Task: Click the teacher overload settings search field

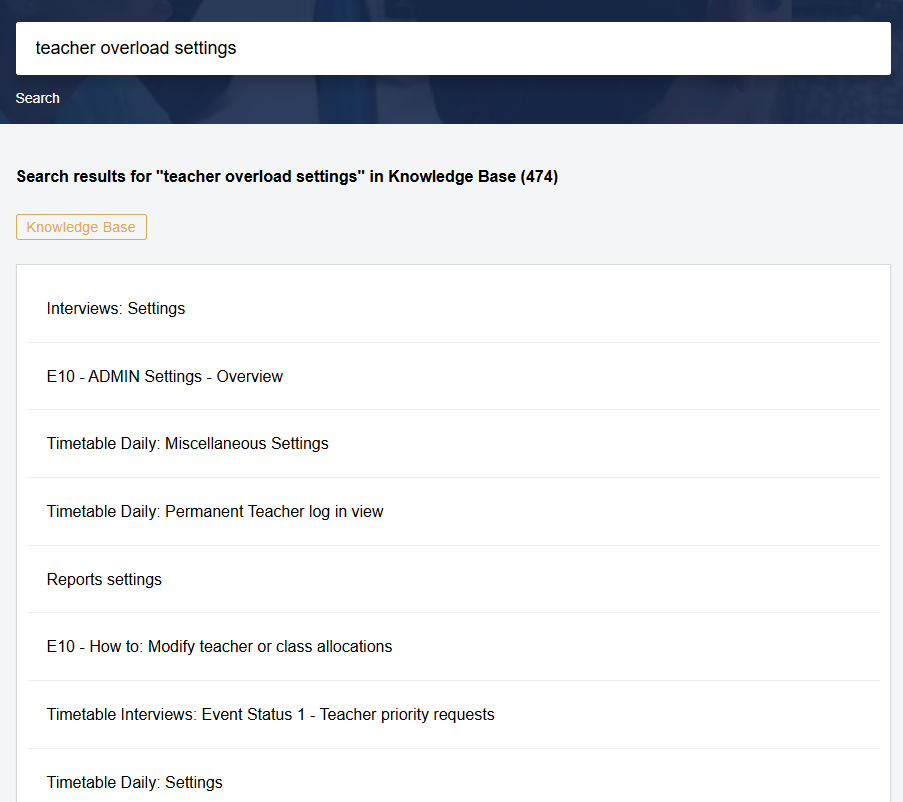Action: click(453, 48)
